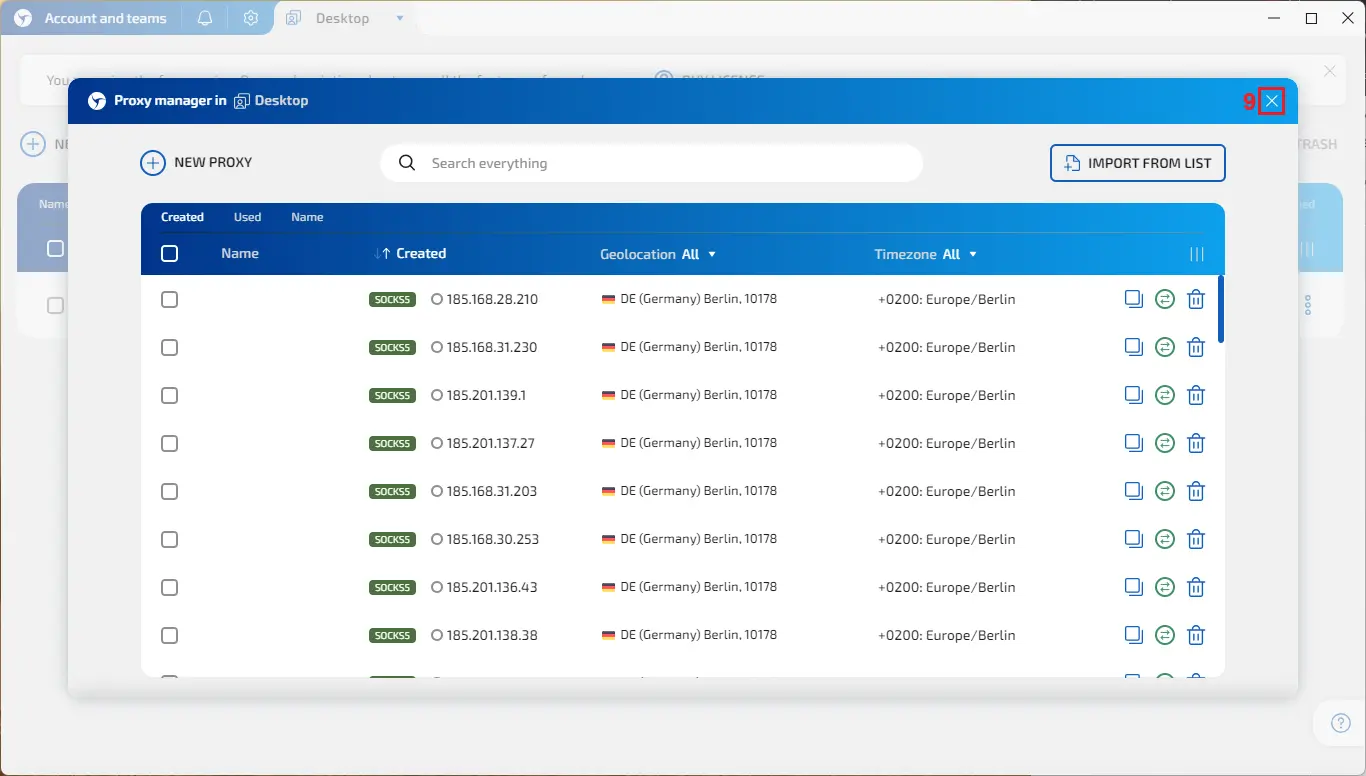Image resolution: width=1366 pixels, height=776 pixels.
Task: Open the Timezone All filter dropdown
Action: click(926, 254)
